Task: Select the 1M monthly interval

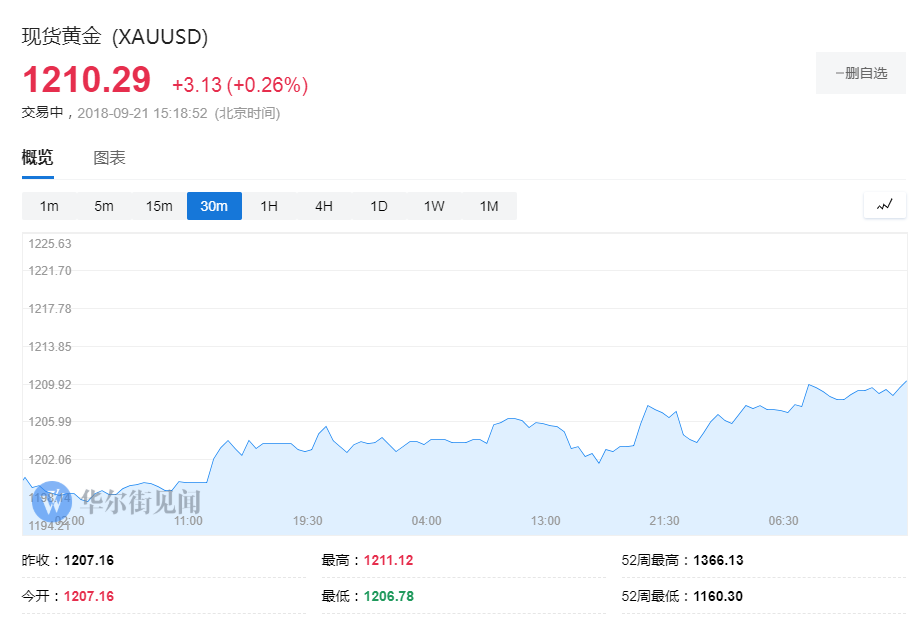Action: coord(489,206)
